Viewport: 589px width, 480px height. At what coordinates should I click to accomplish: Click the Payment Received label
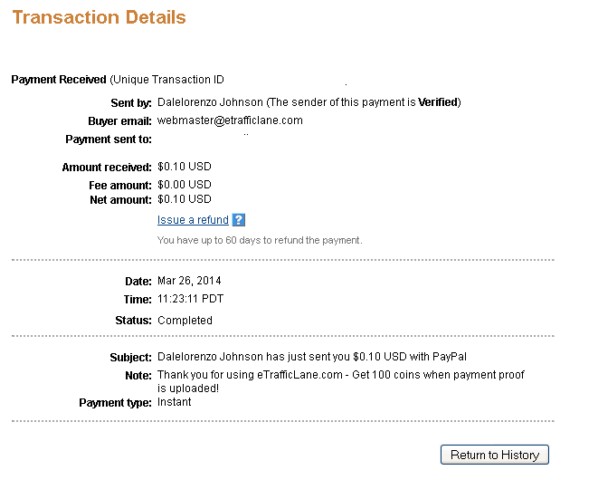[59, 80]
